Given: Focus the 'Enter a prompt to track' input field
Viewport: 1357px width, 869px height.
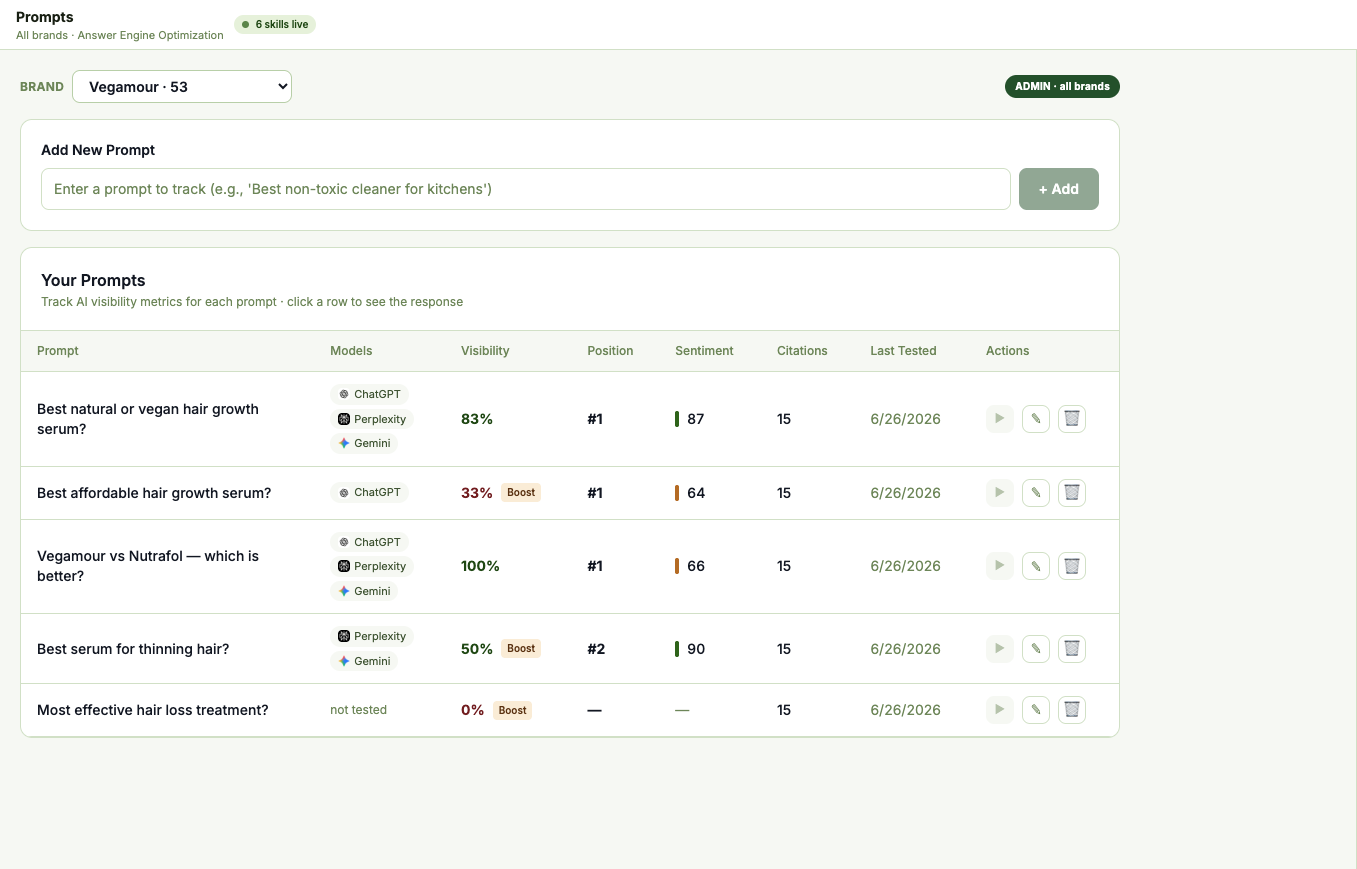Looking at the screenshot, I should [x=526, y=189].
